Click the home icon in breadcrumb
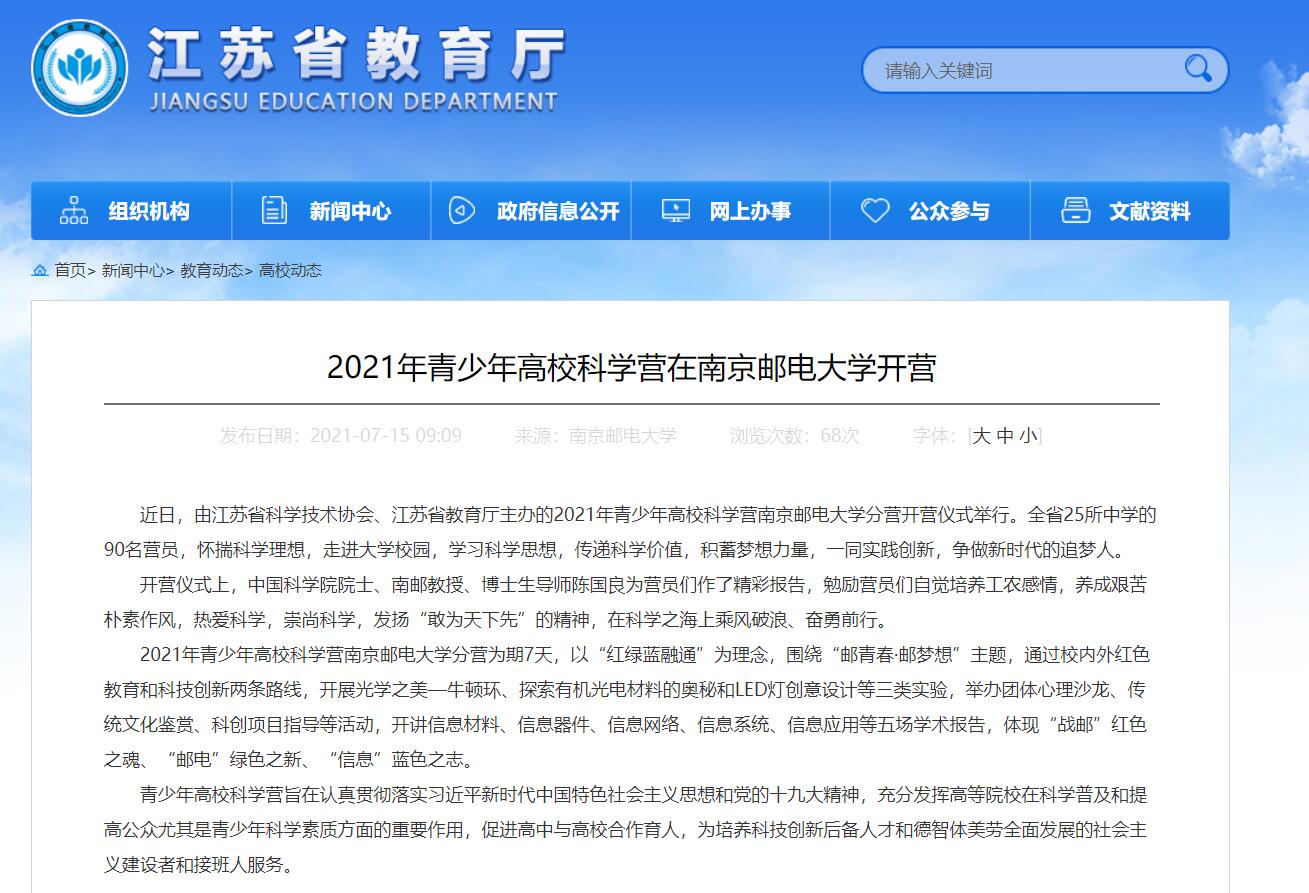This screenshot has height=893, width=1309. [40, 270]
